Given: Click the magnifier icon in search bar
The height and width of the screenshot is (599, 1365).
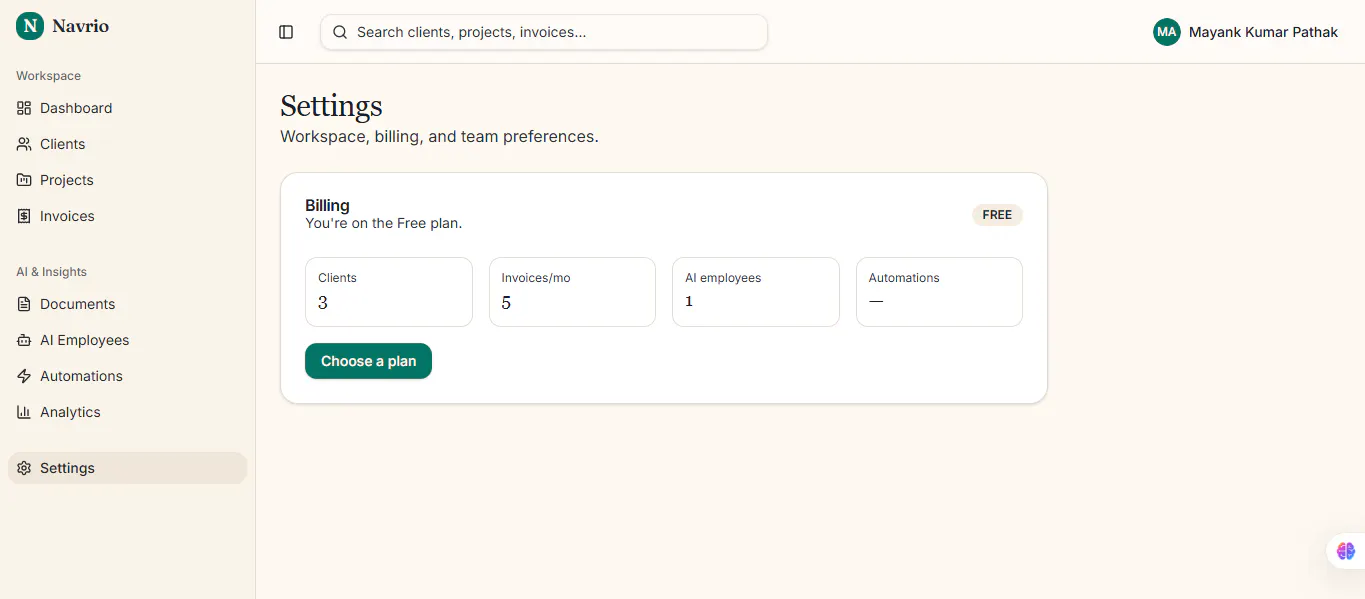Looking at the screenshot, I should (340, 32).
